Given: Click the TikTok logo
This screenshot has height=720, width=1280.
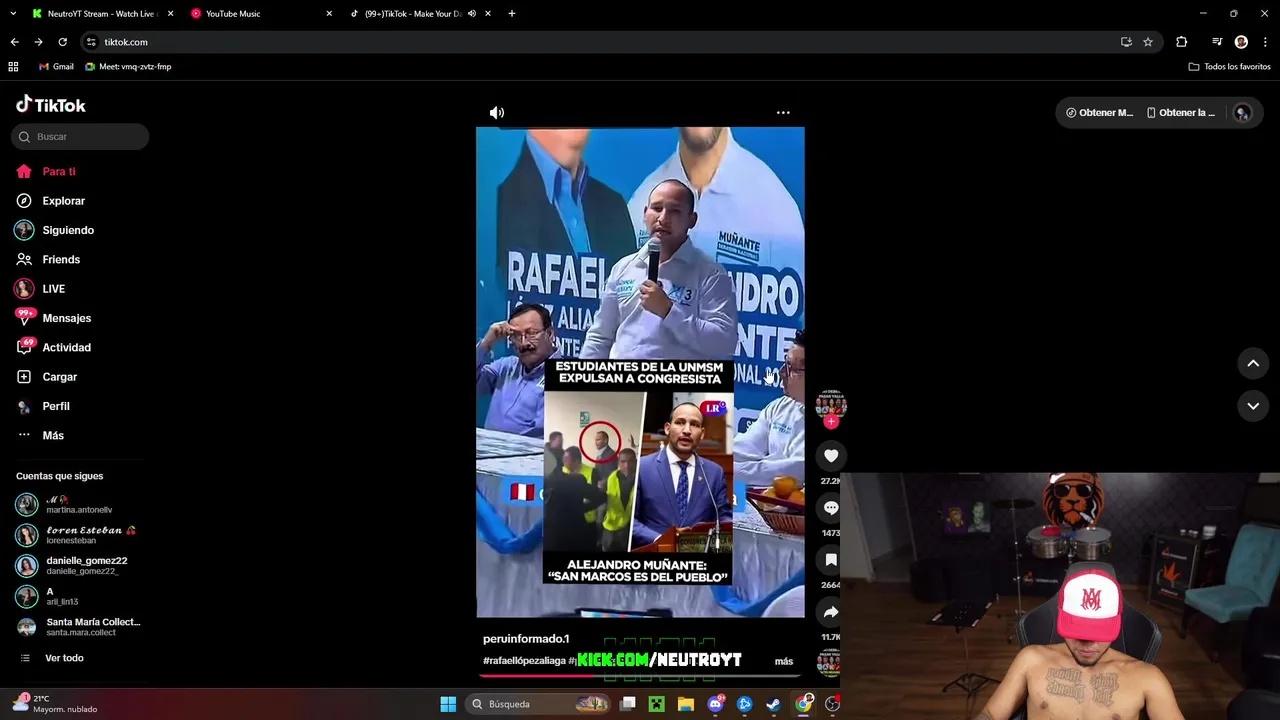Looking at the screenshot, I should pos(50,105).
